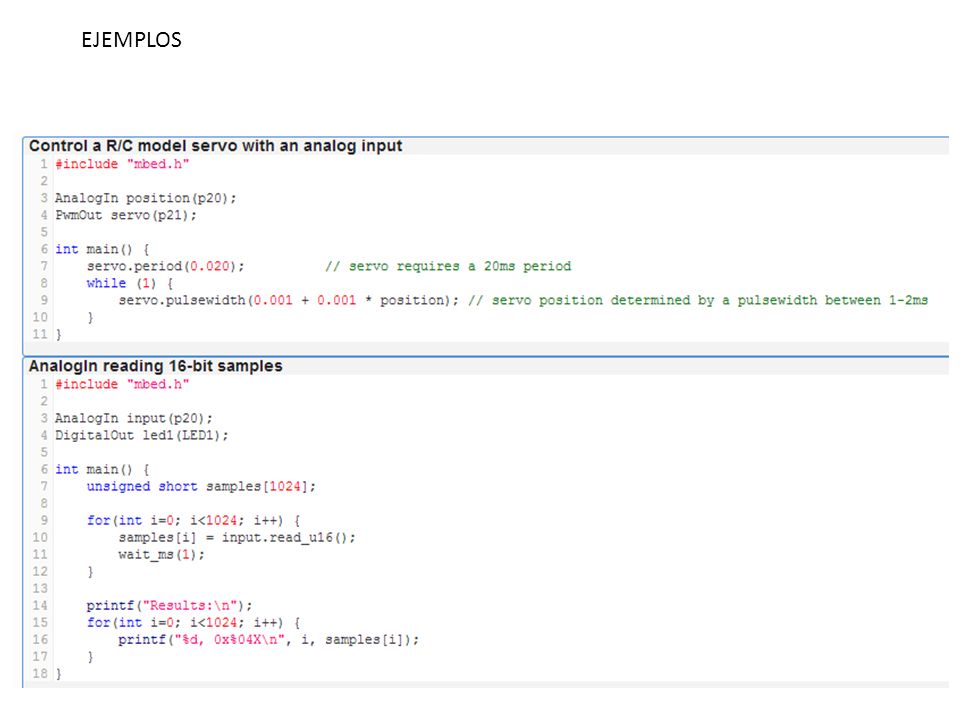
Task: Click 'samples[i] = input.read_u16();'
Action: (x=237, y=538)
